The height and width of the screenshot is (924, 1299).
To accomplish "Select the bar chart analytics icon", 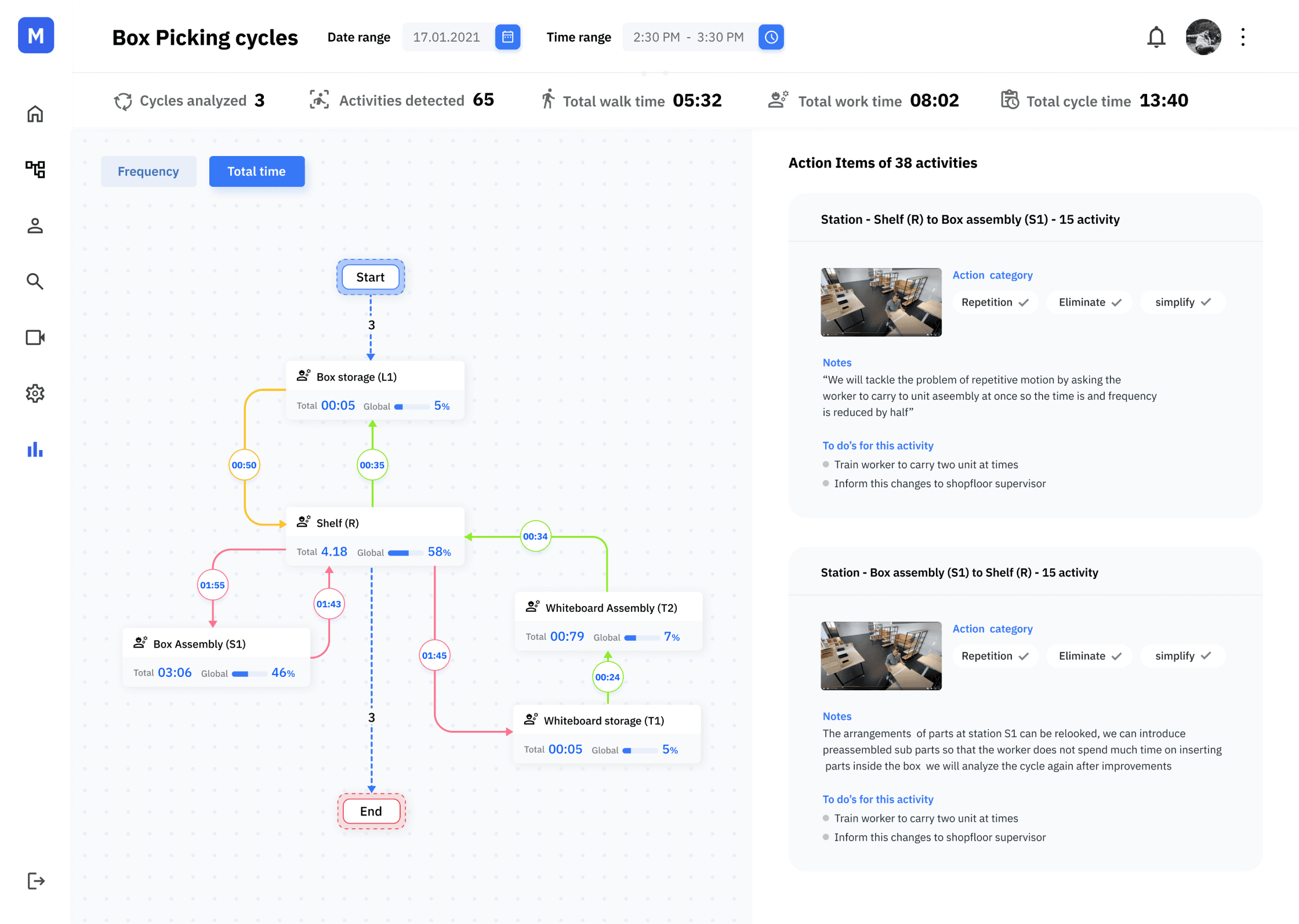I will (x=35, y=450).
